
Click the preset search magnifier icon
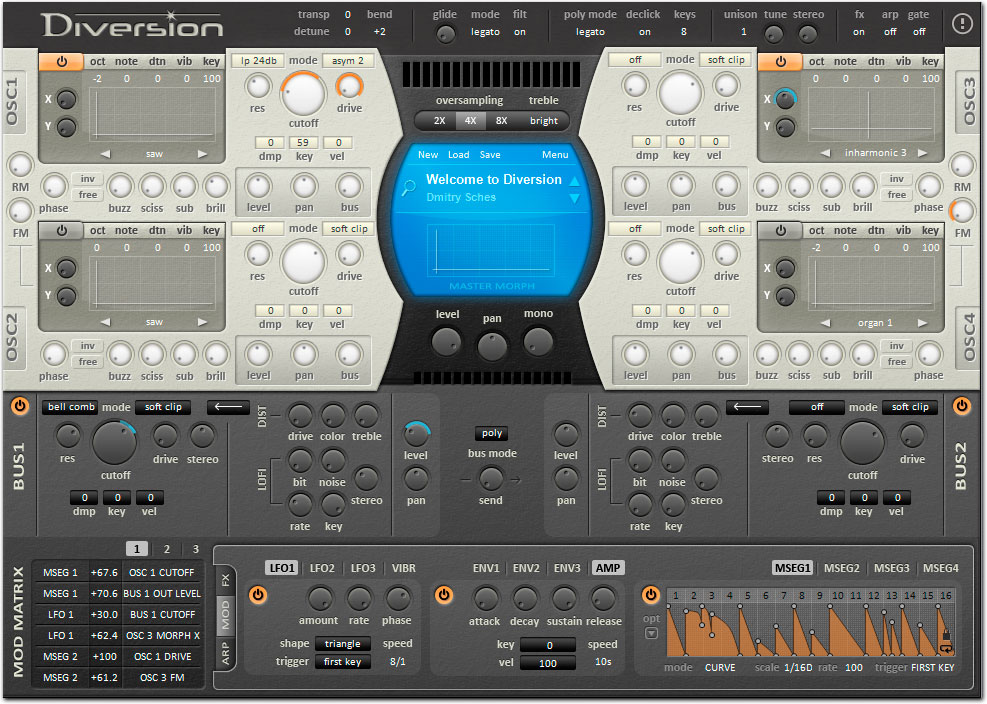tap(408, 187)
